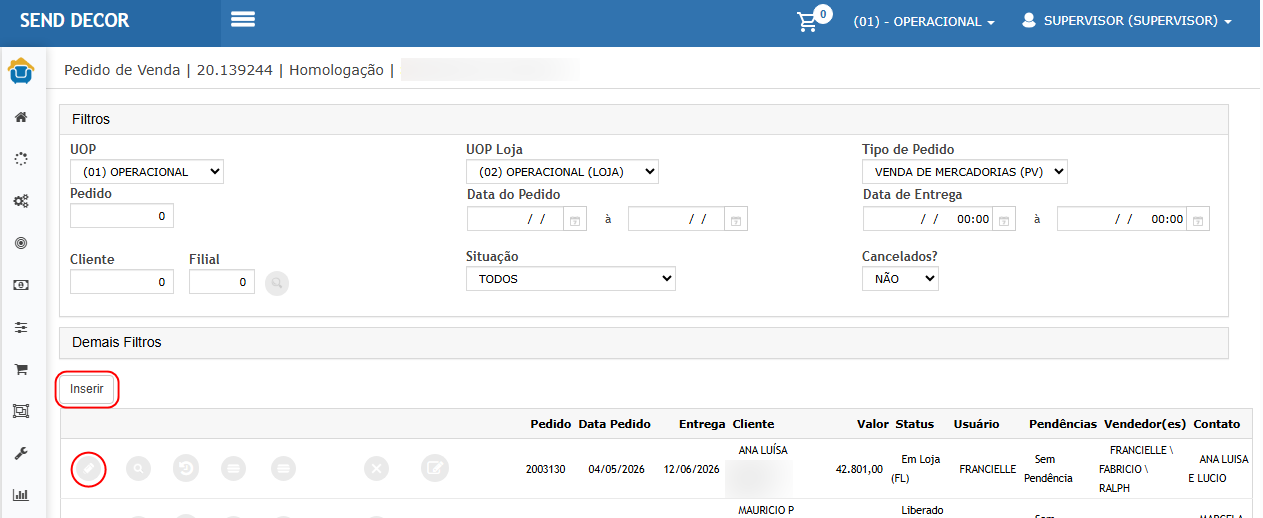Click the magnifier search icon beside Filial

coord(277,283)
